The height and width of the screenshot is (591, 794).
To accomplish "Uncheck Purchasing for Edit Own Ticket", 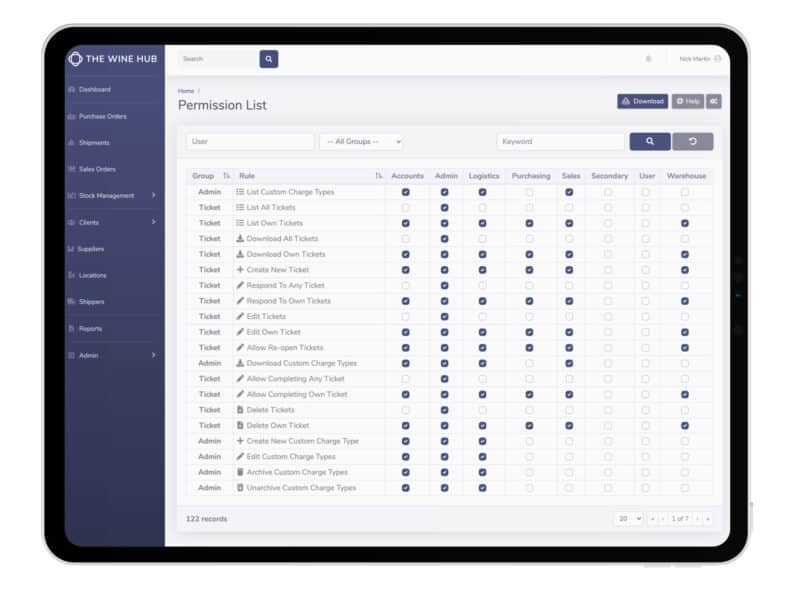I will (x=529, y=332).
